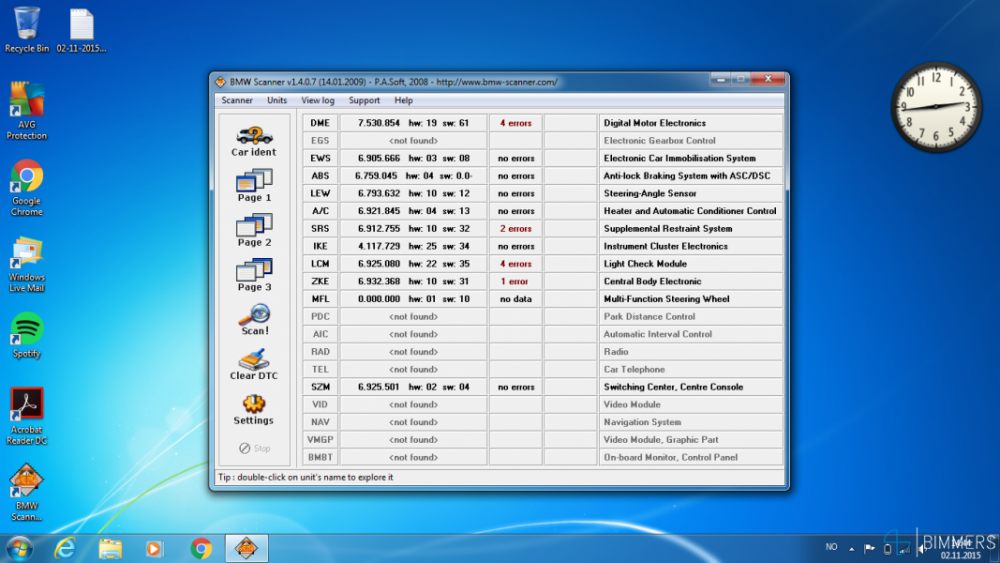The image size is (1000, 563).
Task: Open File Explorer from taskbar
Action: 110,548
